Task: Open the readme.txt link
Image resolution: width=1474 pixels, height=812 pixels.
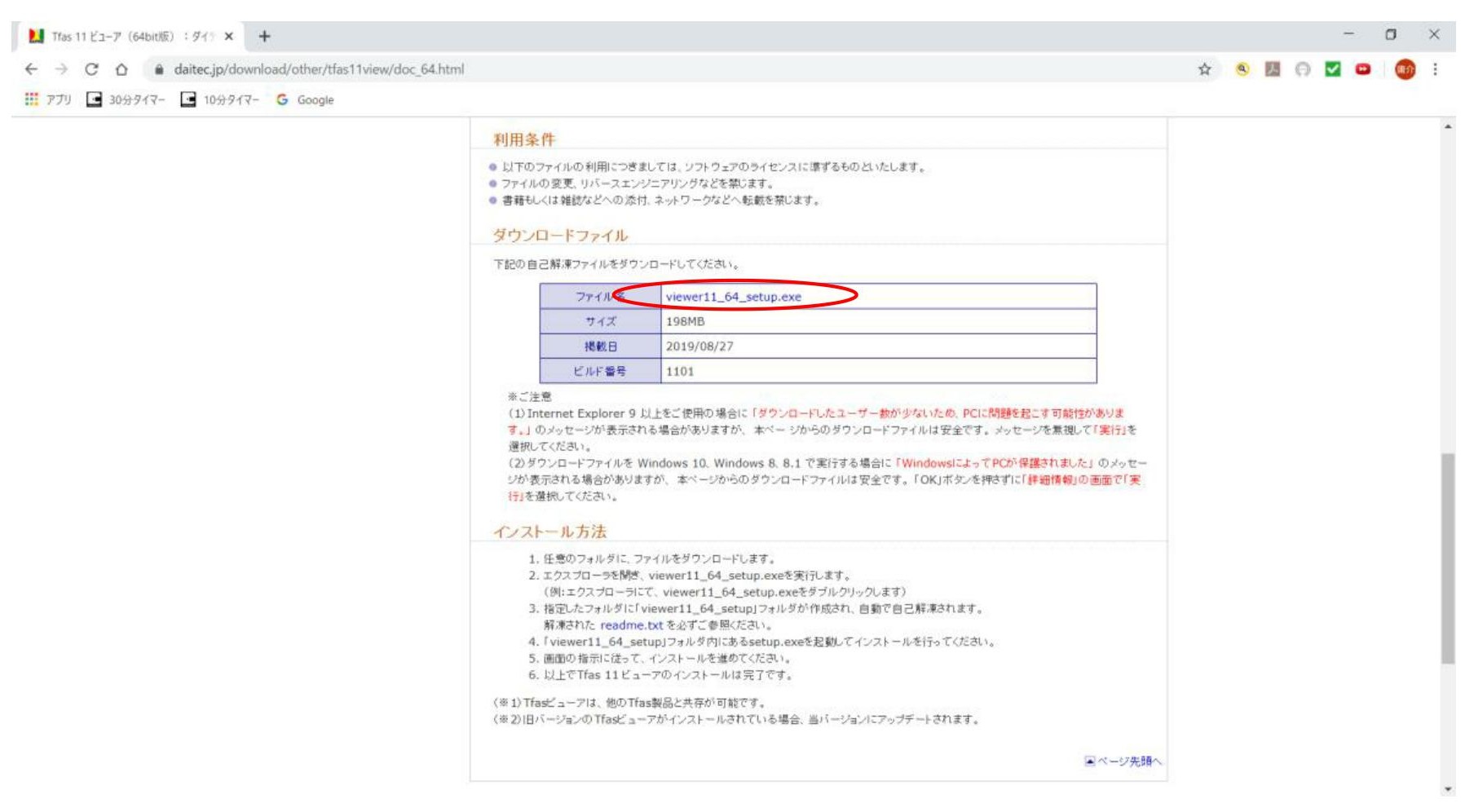Action: pyautogui.click(x=632, y=625)
